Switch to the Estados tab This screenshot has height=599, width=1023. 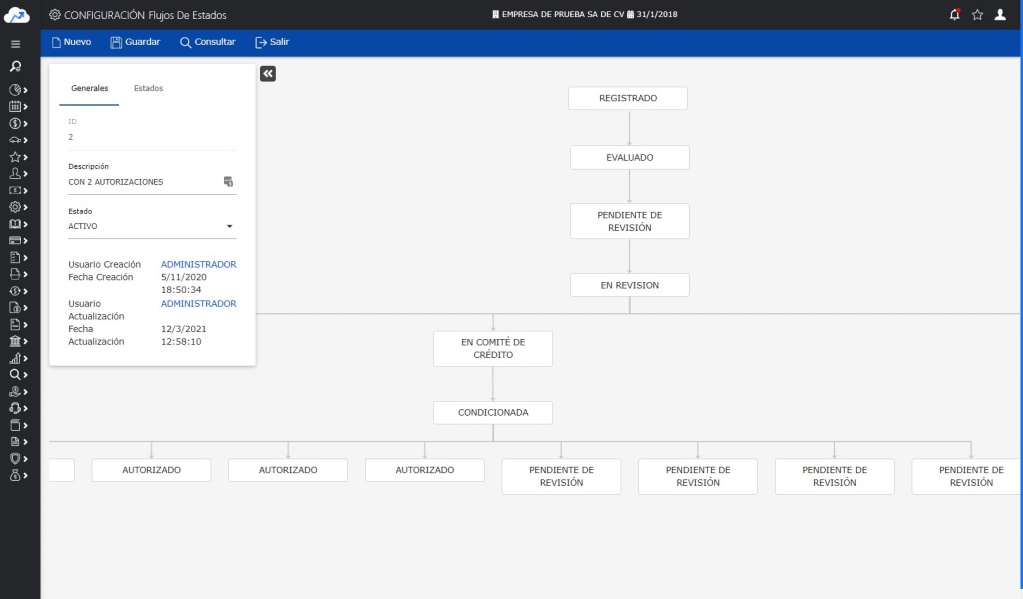pos(148,88)
